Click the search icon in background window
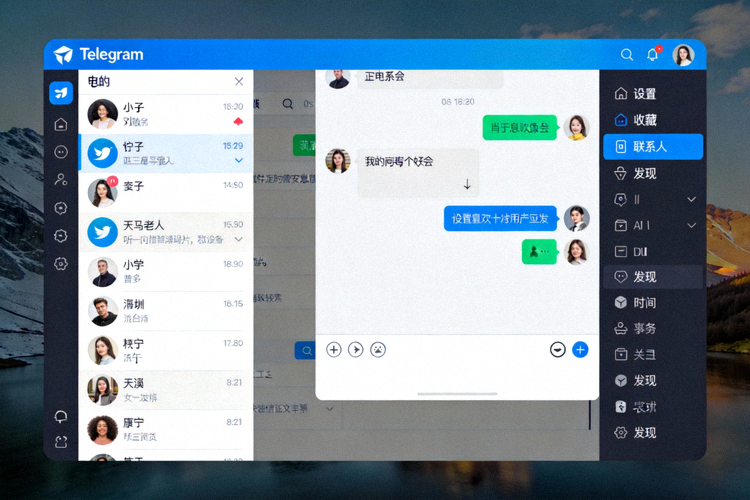750x500 pixels. (287, 104)
